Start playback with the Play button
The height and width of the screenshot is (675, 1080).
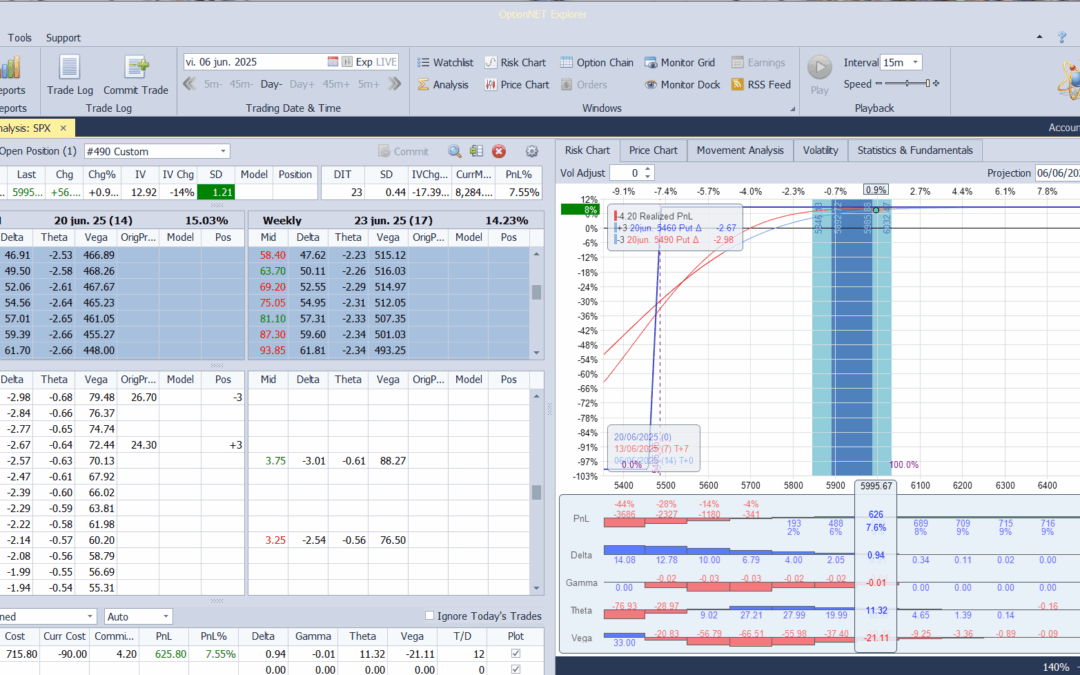pos(819,74)
